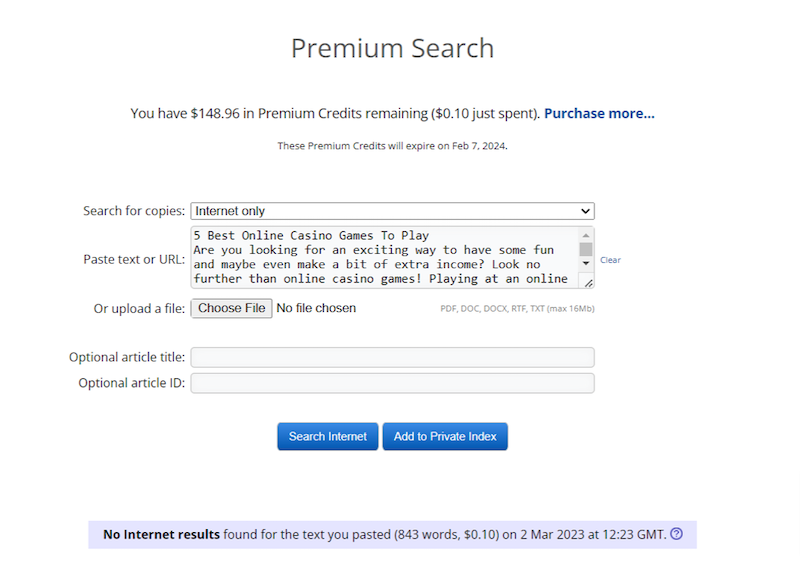
Task: Focus the Optional article title field
Action: coord(392,357)
